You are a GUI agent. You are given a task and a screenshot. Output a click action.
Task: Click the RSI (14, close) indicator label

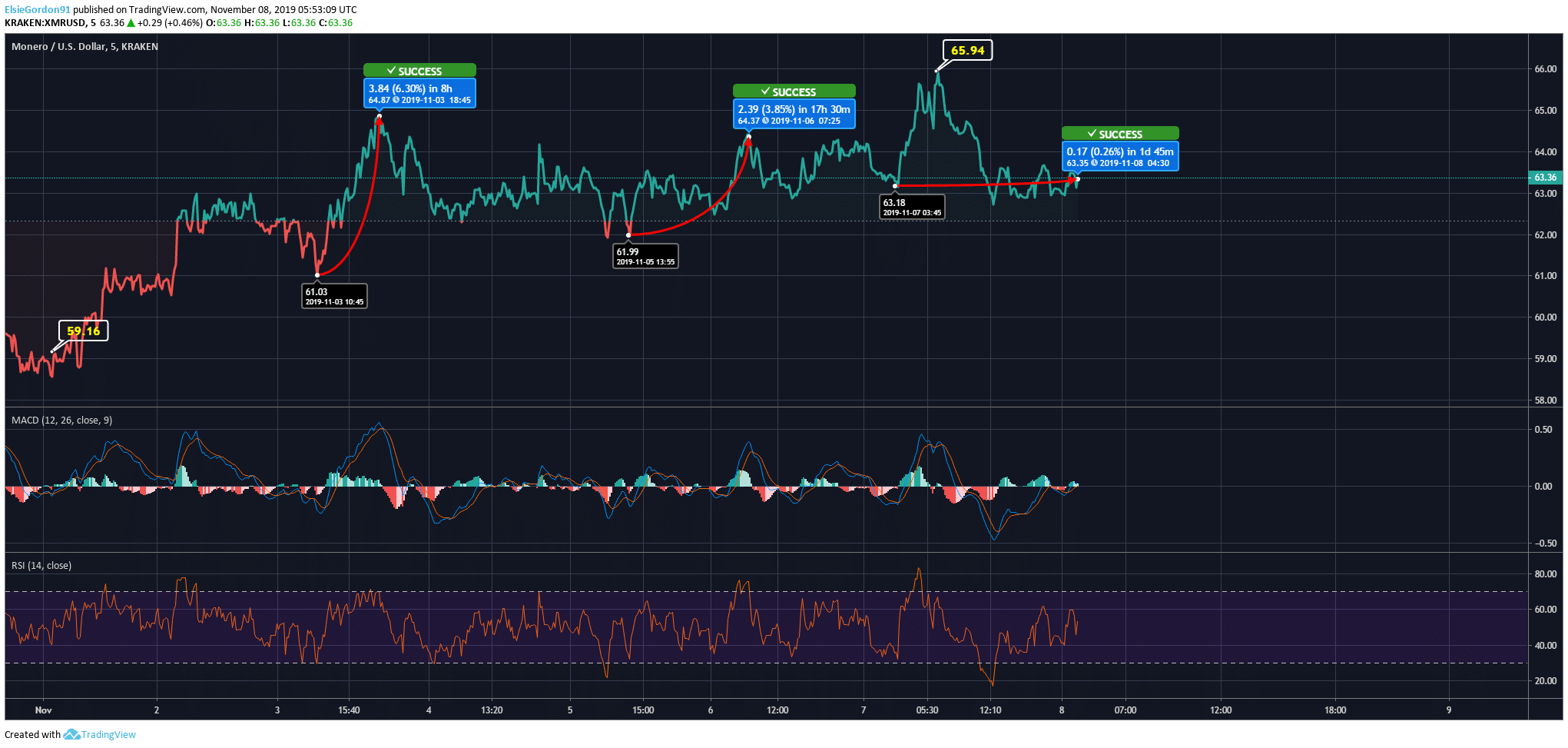41,566
